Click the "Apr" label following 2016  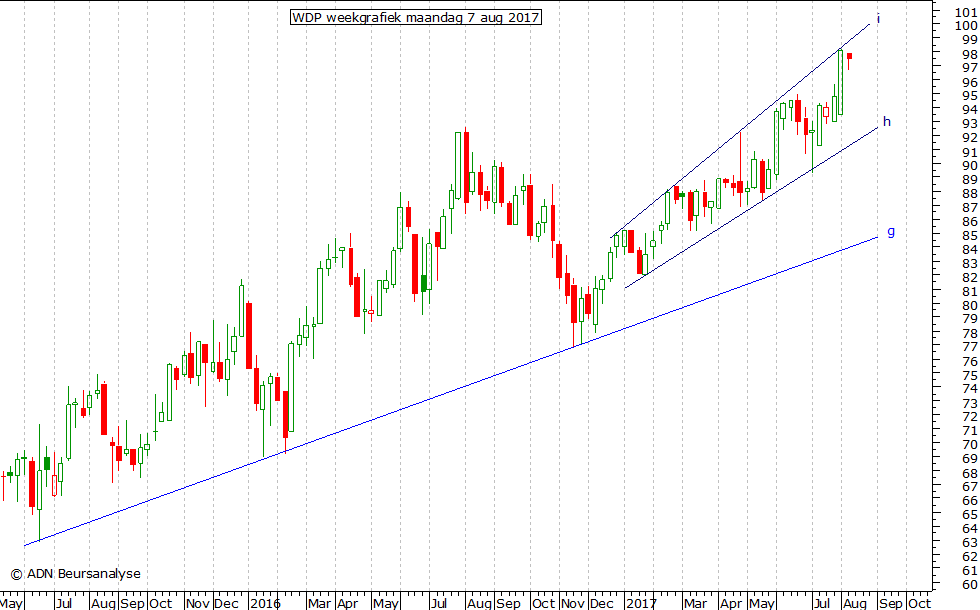coord(348,603)
